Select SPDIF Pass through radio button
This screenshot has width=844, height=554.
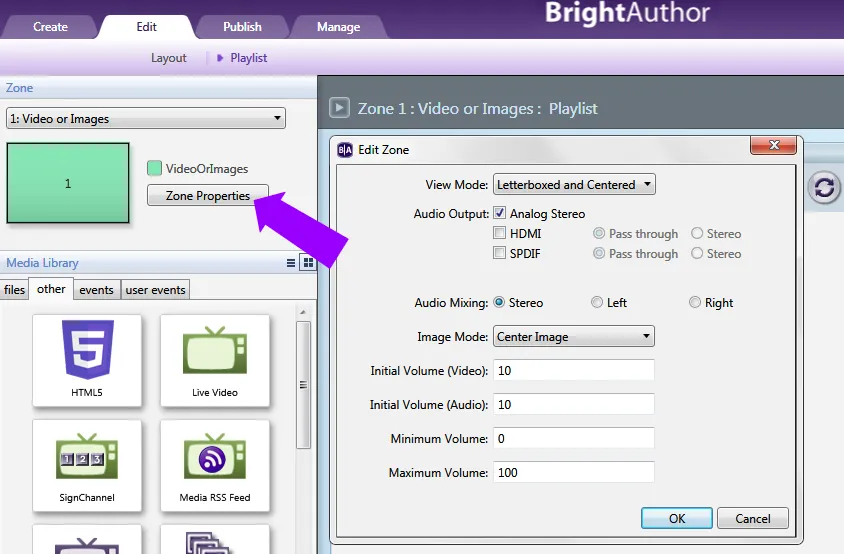point(599,253)
